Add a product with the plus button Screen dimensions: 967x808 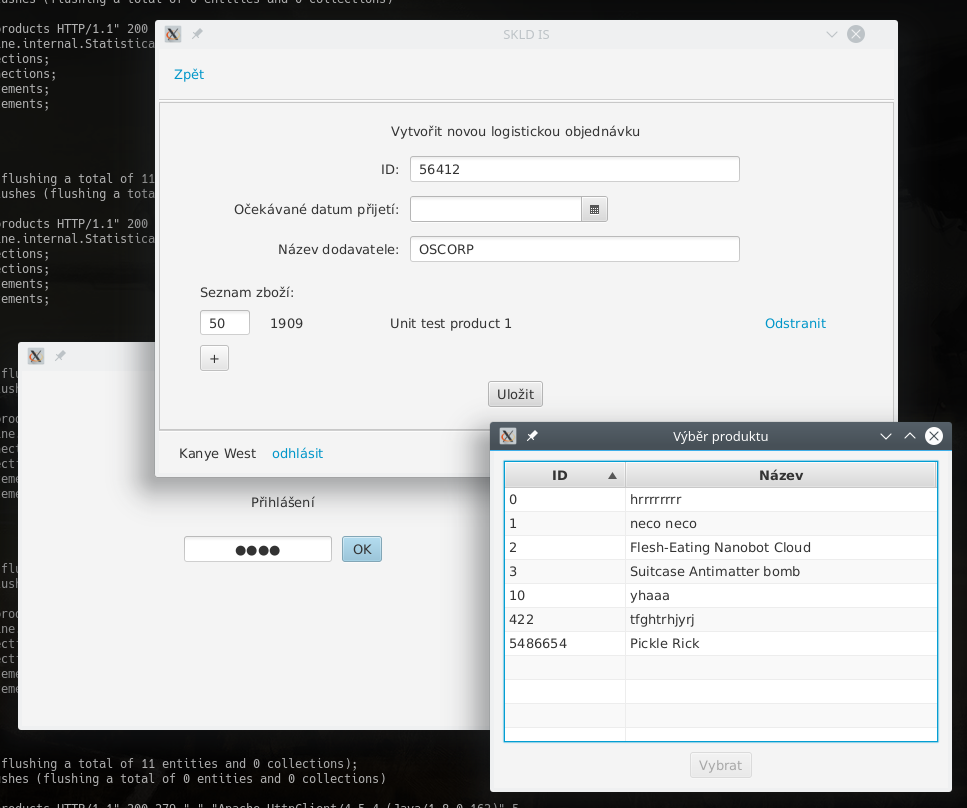click(215, 358)
